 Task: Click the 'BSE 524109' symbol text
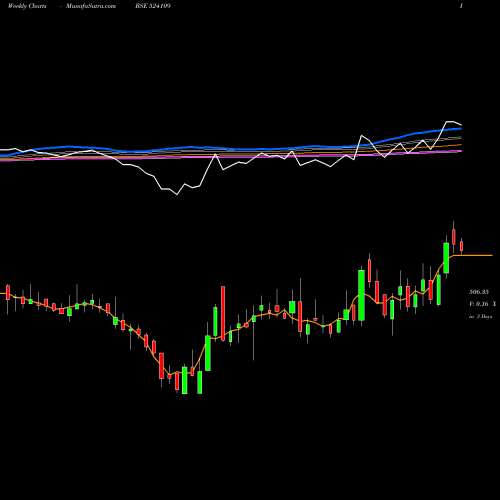[153, 6]
